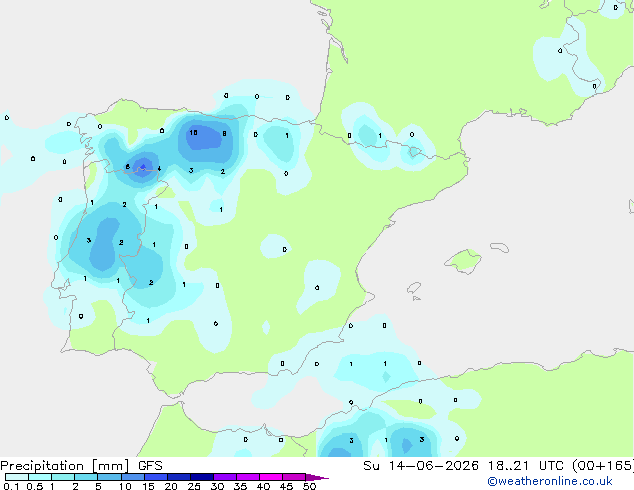Click the 20 to 25 mm legend swatch
The width and height of the screenshot is (634, 490).
click(178, 477)
